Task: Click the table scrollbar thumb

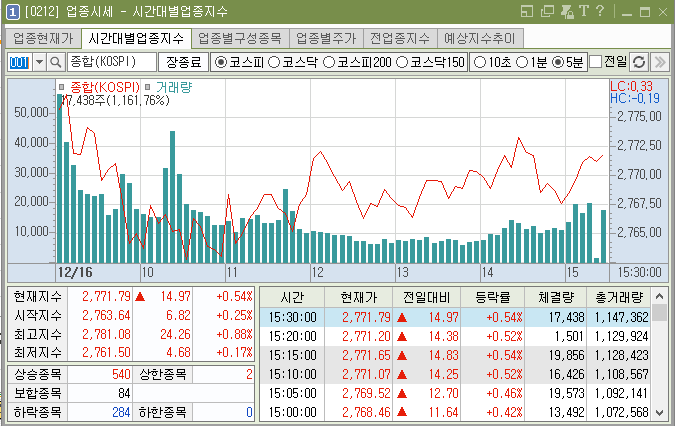Action: coord(660,312)
